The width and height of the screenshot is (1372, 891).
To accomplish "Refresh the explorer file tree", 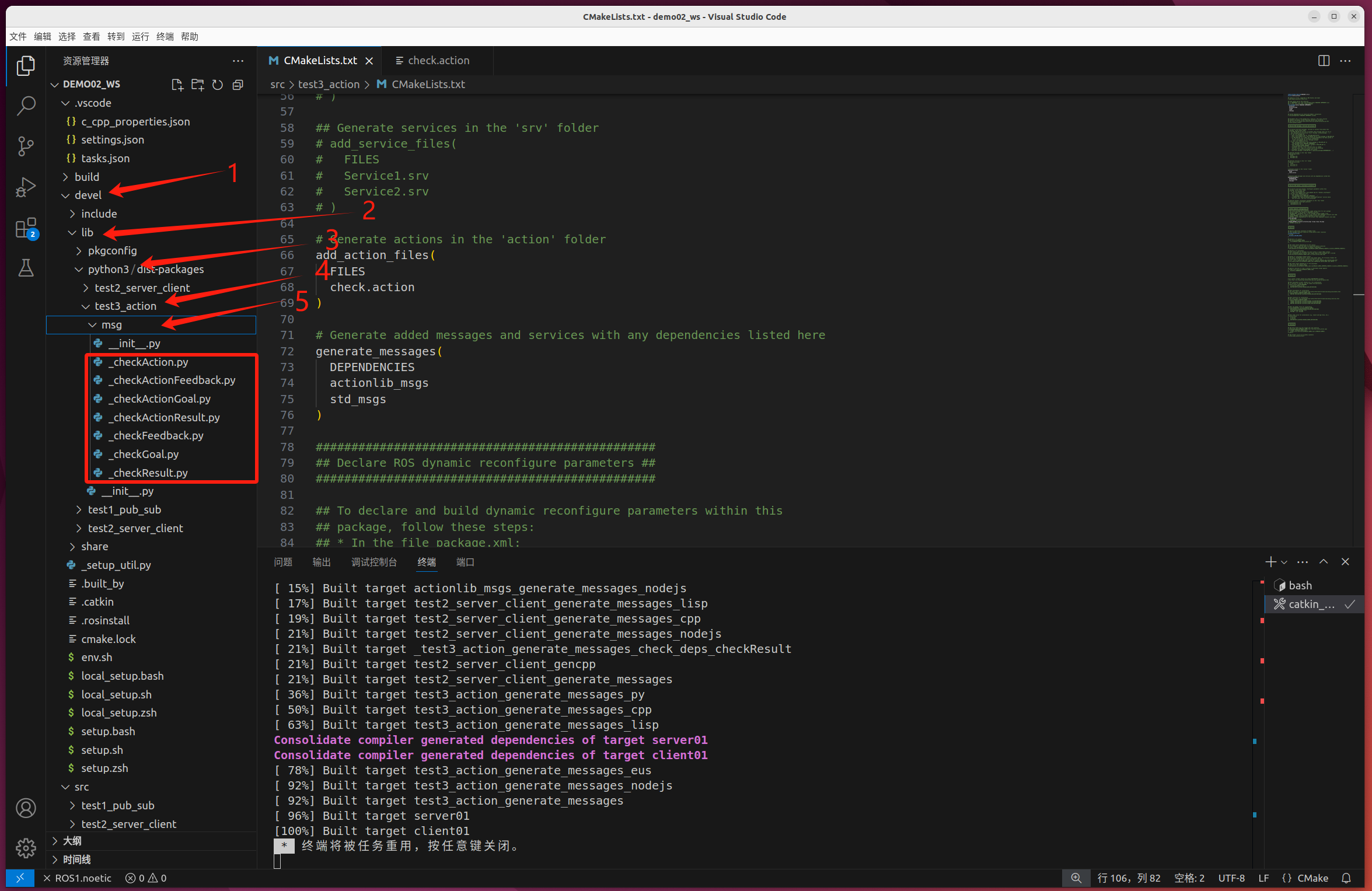I will (218, 85).
